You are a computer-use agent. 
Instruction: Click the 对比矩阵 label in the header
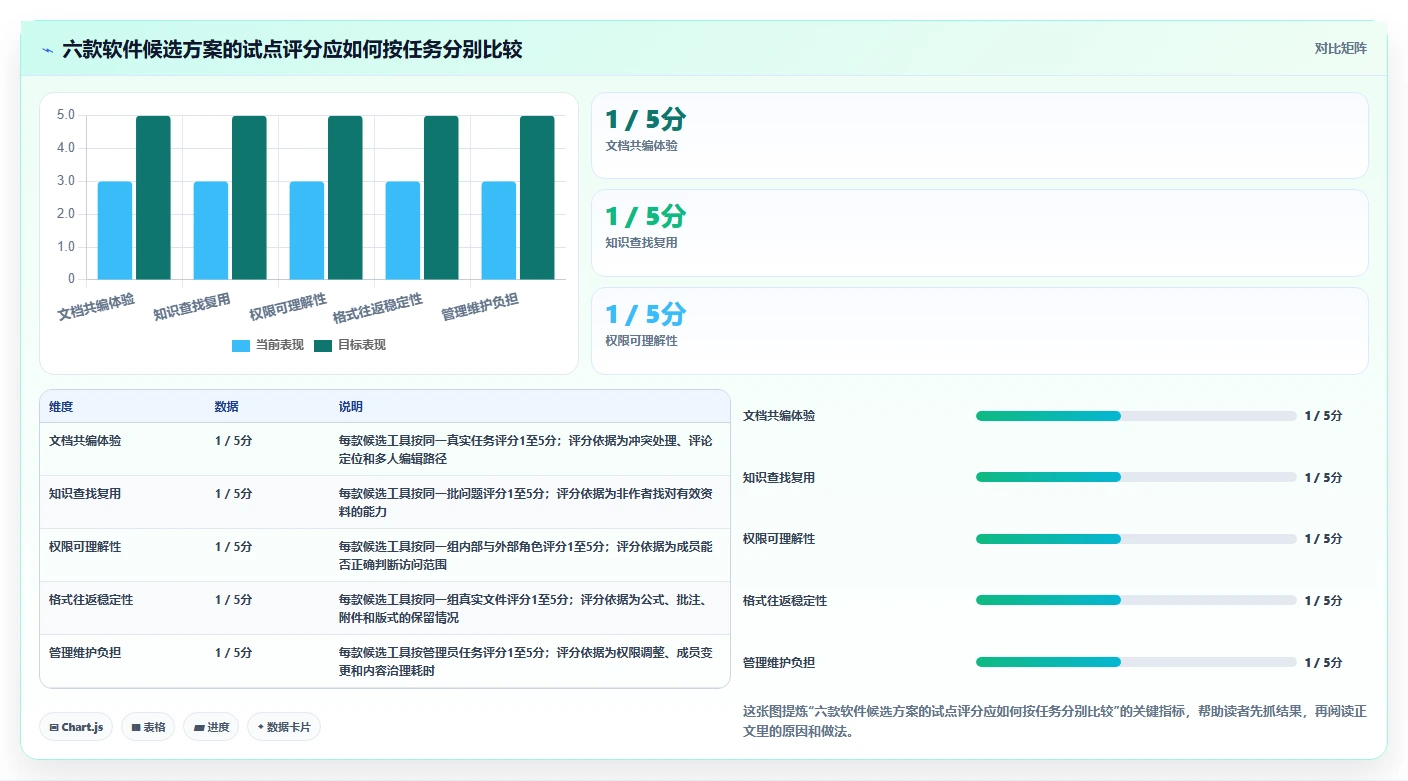click(1340, 48)
